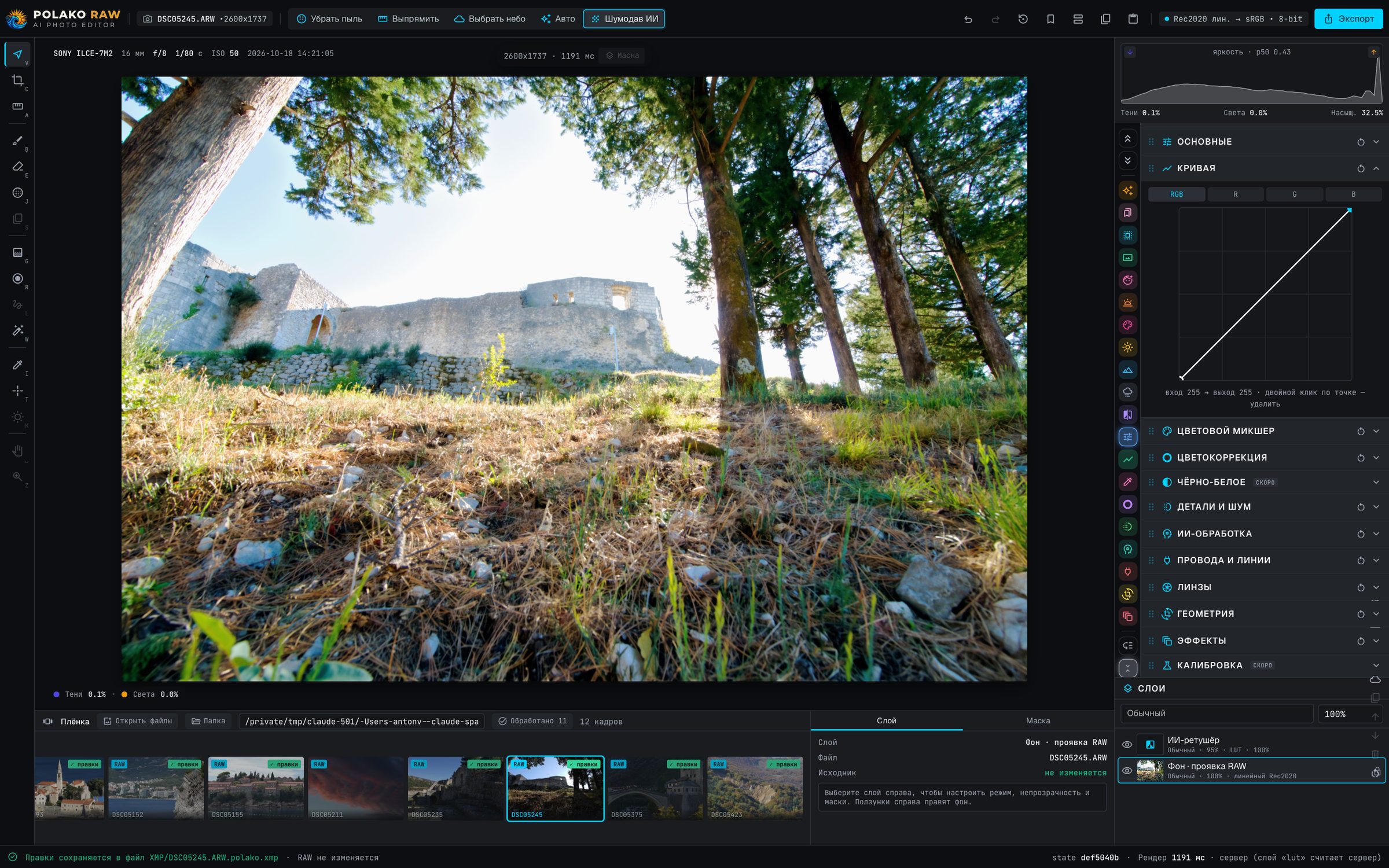Viewport: 1389px width, 868px height.
Task: Hide the Фон · проявка RAW layer
Action: click(x=1127, y=771)
